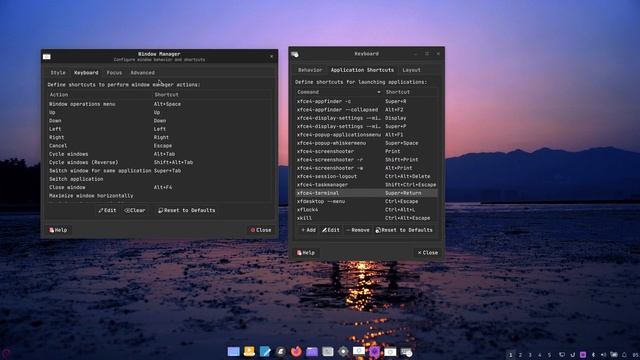Close the Keyboard dialog with Close button
Viewport: 640px width, 360px height.
[x=428, y=253]
